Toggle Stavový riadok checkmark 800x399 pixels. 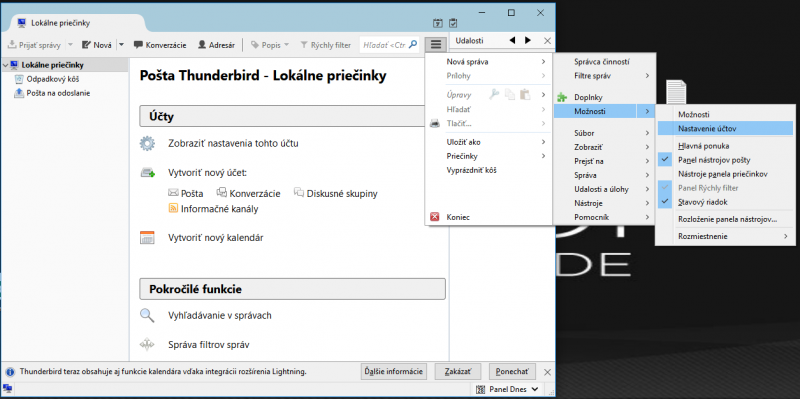tap(664, 202)
